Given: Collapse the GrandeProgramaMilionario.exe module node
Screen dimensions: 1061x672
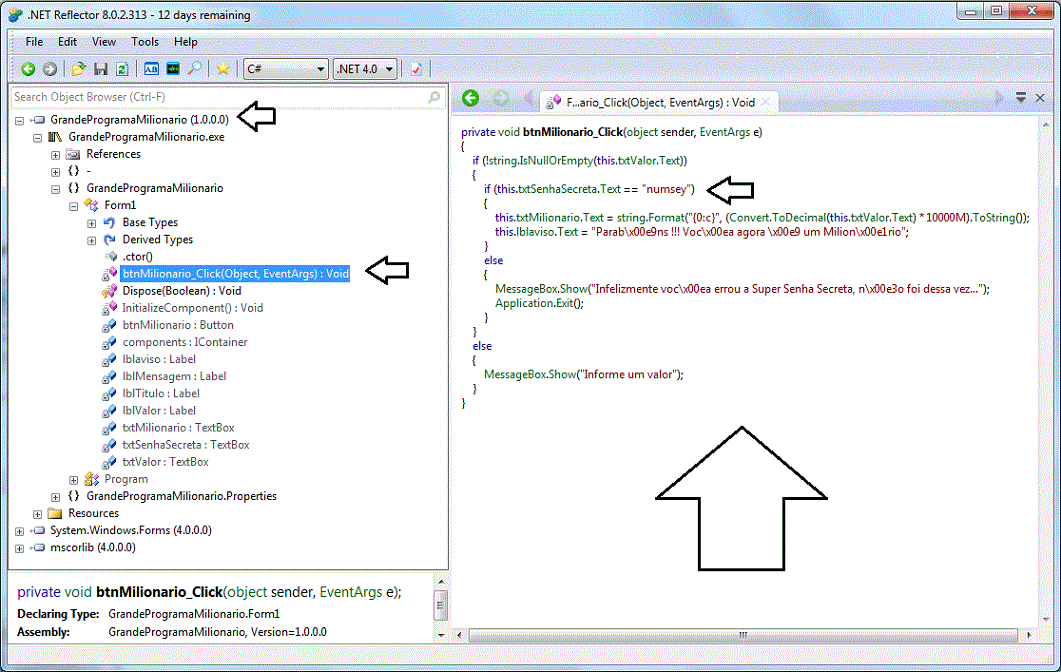Looking at the screenshot, I should [37, 137].
